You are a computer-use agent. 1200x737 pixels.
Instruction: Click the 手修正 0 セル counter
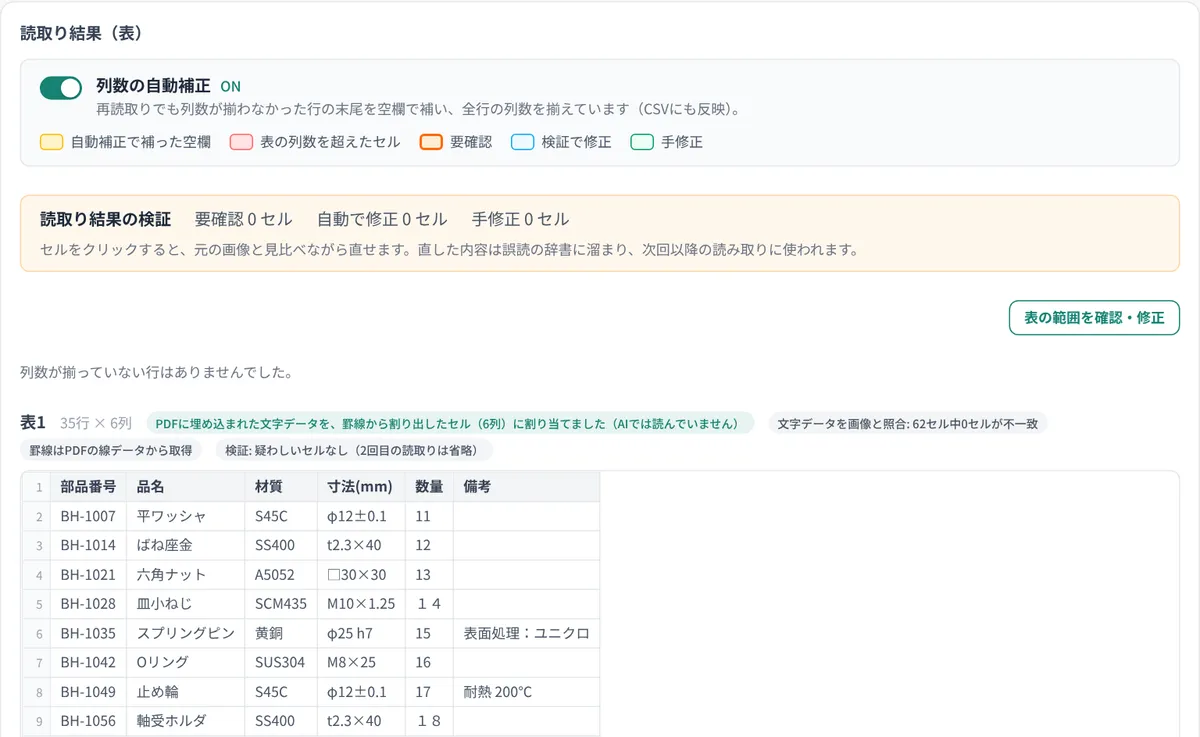coord(520,219)
